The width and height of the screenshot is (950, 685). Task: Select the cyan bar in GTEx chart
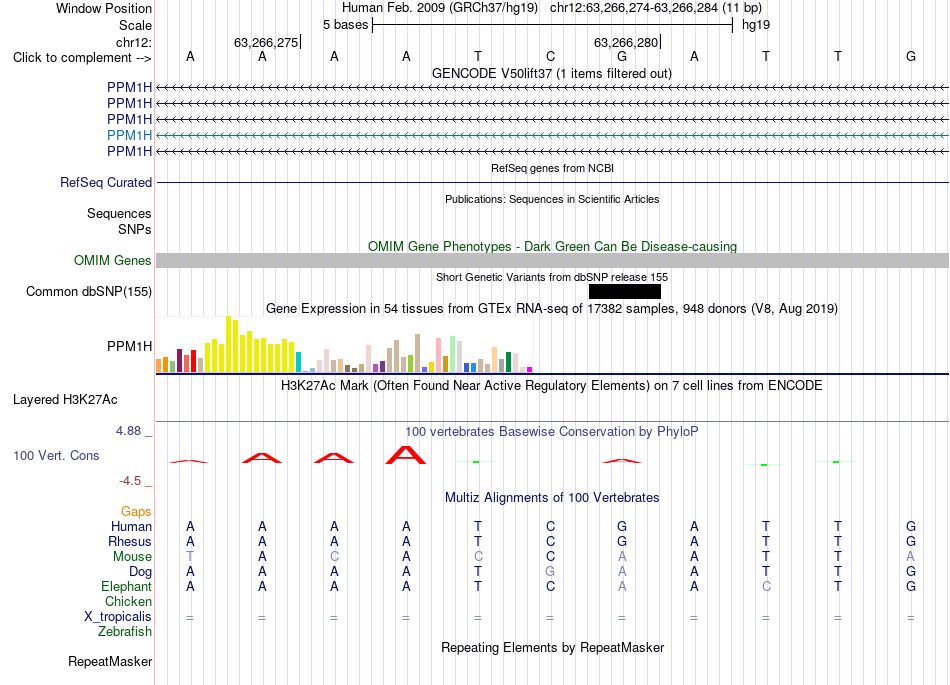[x=299, y=362]
